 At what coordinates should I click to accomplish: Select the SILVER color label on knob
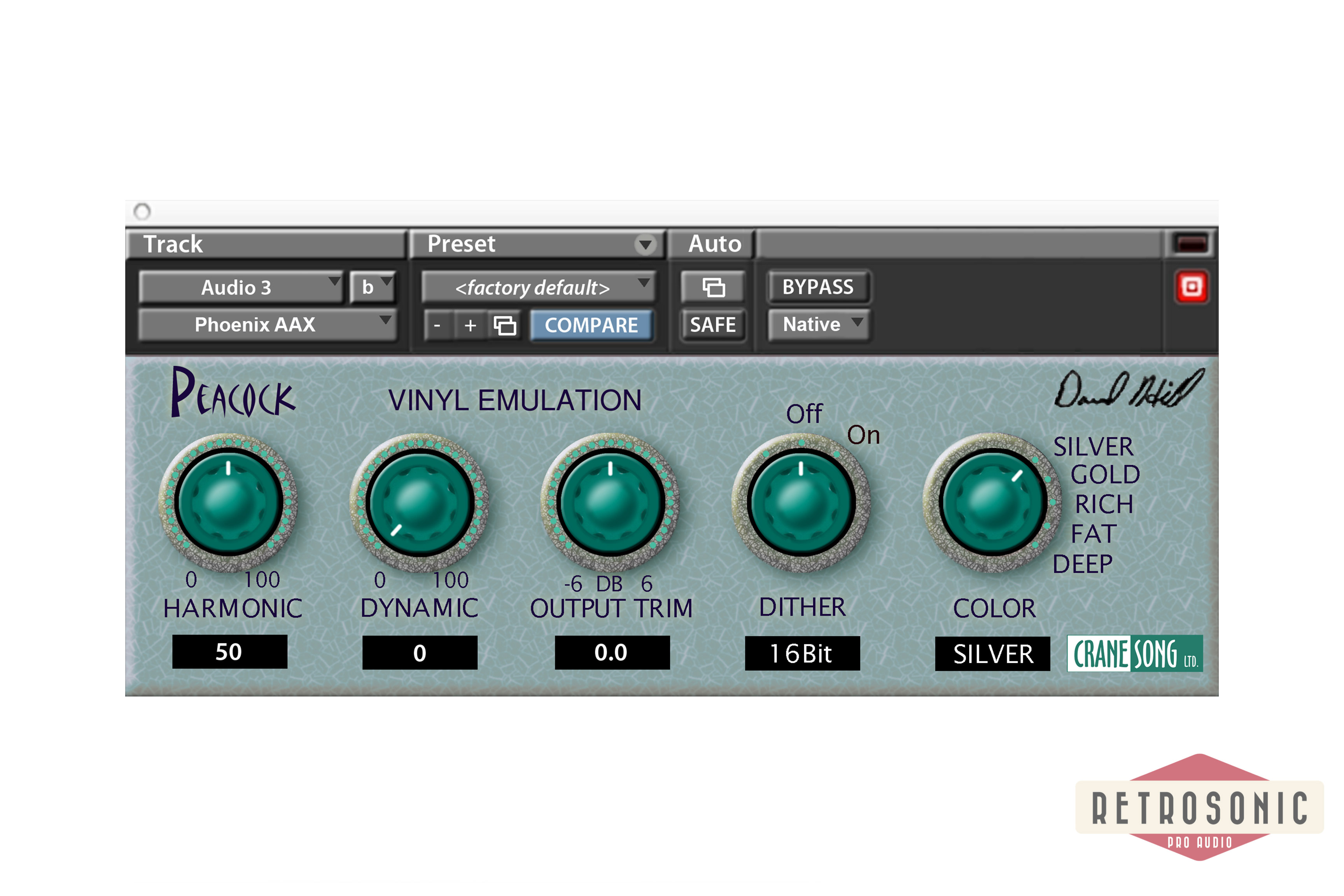click(x=1093, y=446)
